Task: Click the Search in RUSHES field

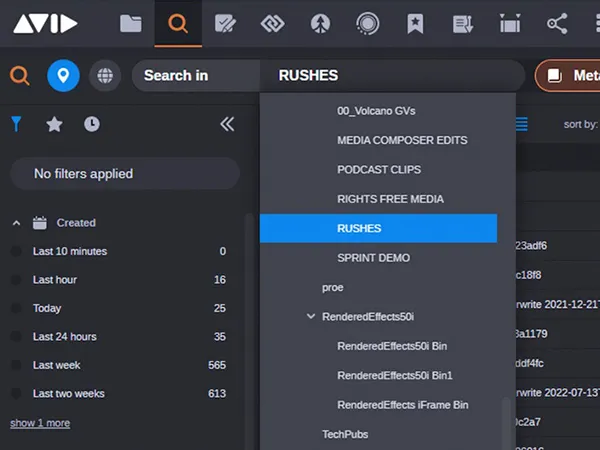Action: [328, 75]
